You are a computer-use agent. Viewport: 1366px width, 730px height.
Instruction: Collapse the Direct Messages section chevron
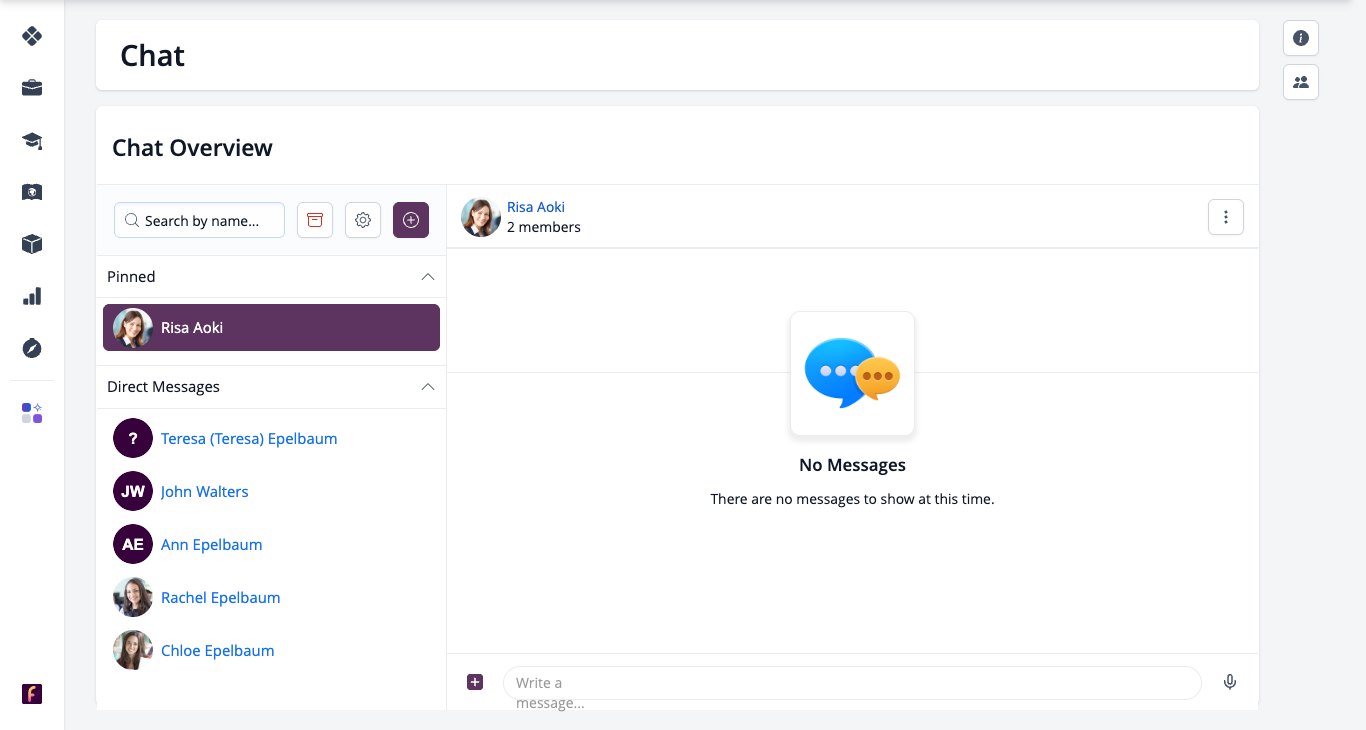point(427,386)
